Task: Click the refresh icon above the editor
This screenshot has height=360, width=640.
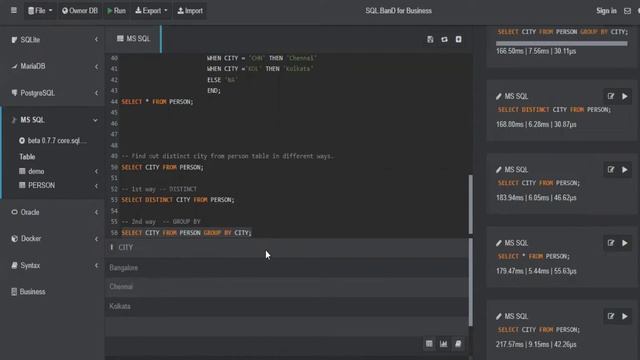Action: click(444, 39)
